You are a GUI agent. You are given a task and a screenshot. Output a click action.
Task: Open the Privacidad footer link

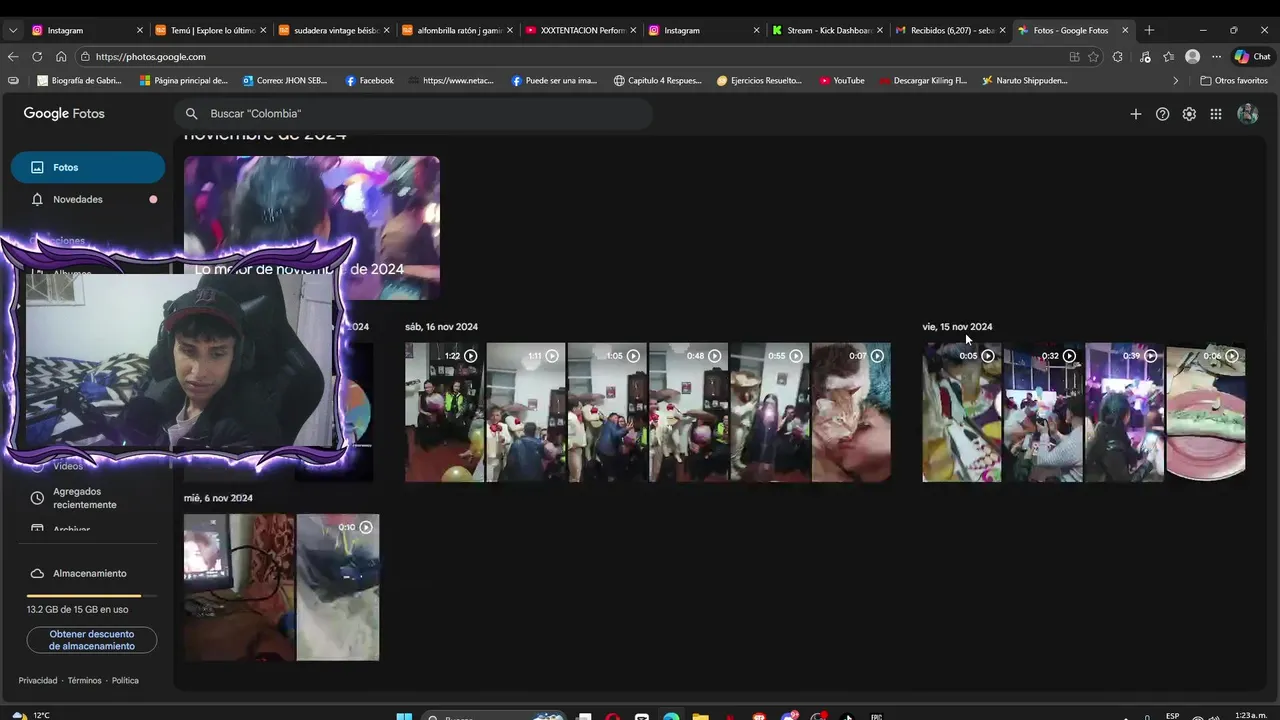coord(38,680)
